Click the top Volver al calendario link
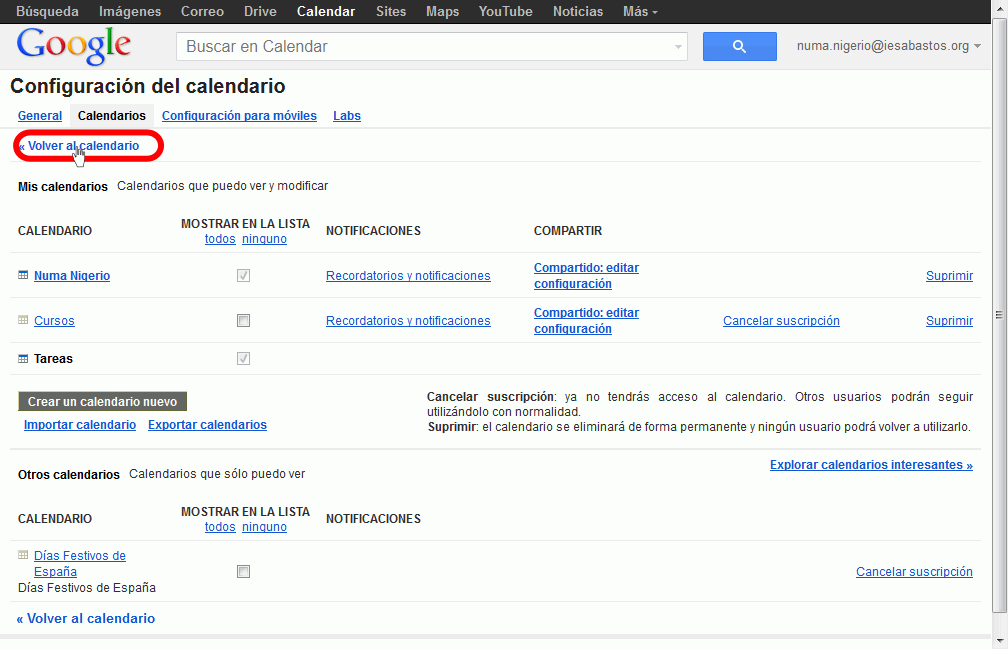The image size is (1008, 649). click(79, 146)
